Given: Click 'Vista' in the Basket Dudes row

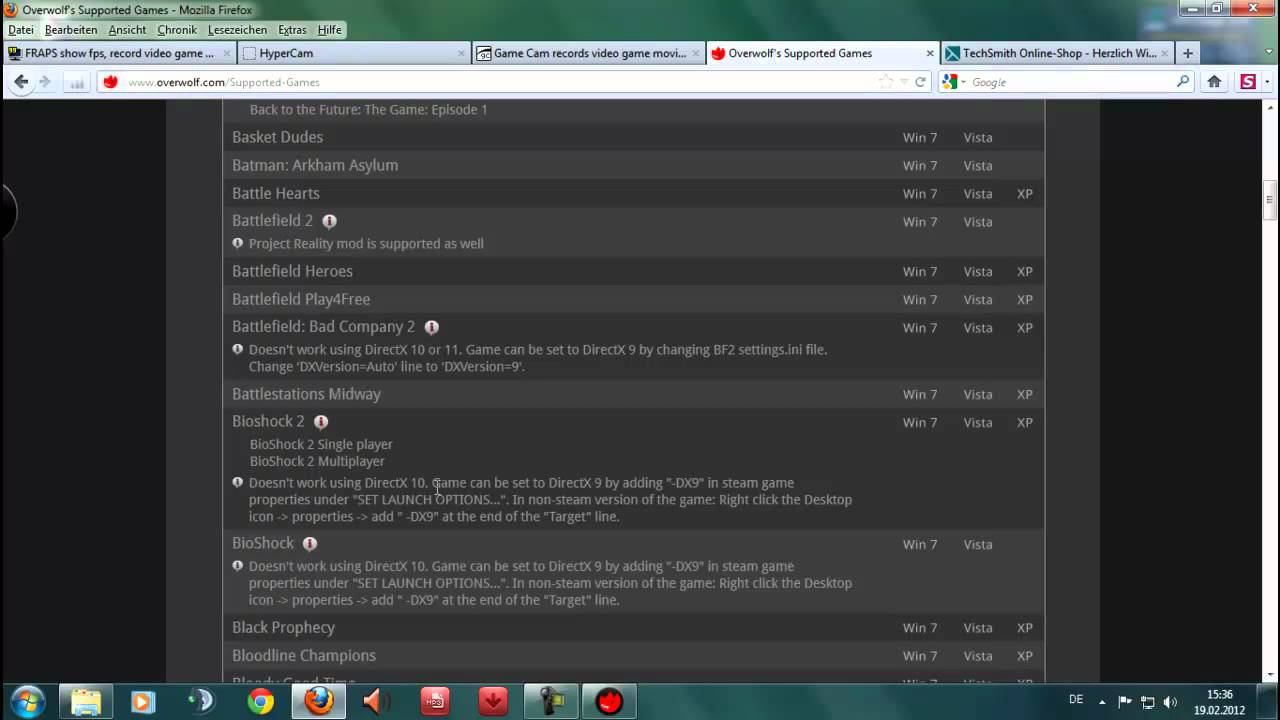Looking at the screenshot, I should coord(978,138).
